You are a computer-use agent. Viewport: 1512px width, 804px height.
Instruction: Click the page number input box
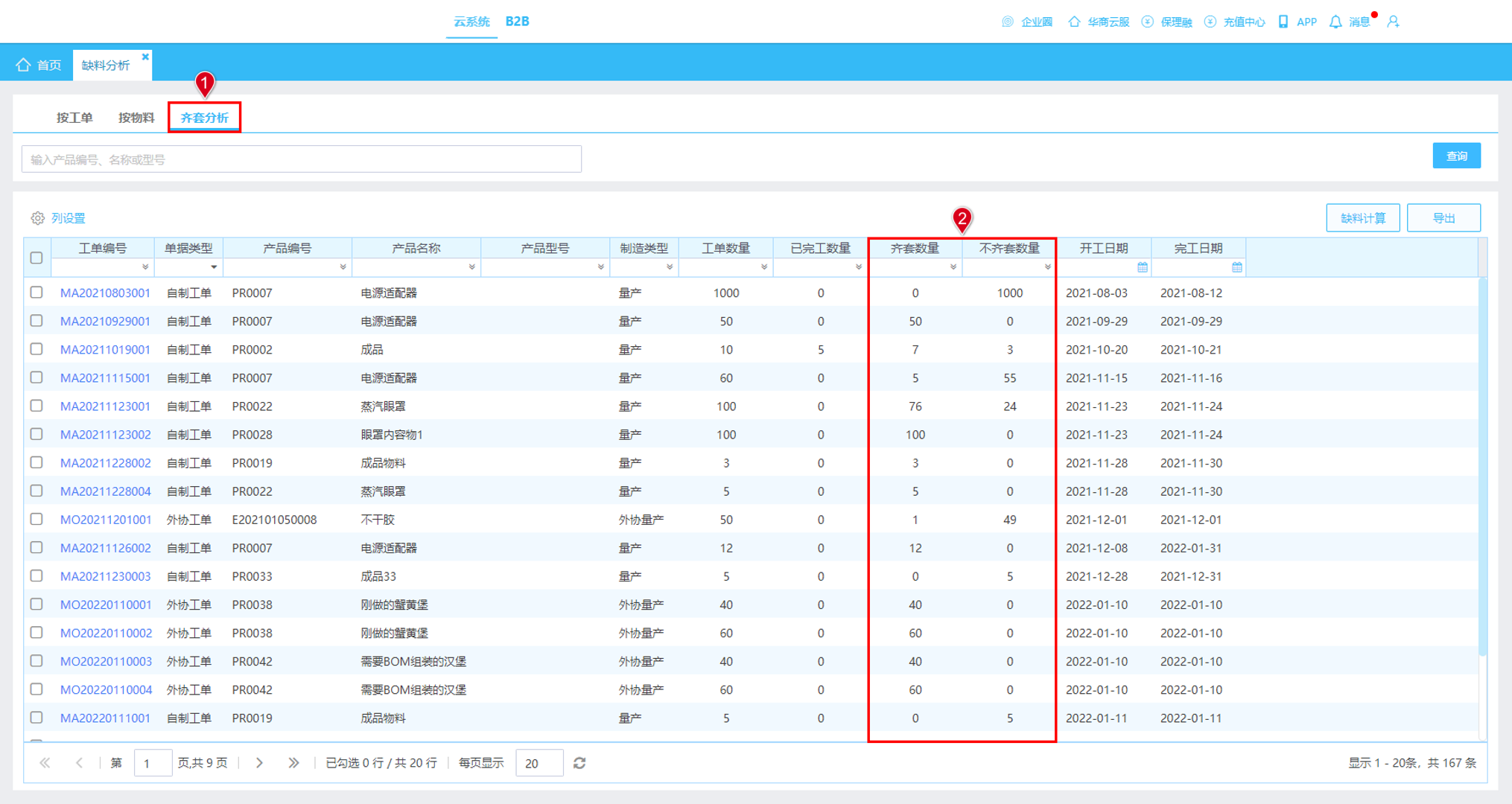pos(153,763)
